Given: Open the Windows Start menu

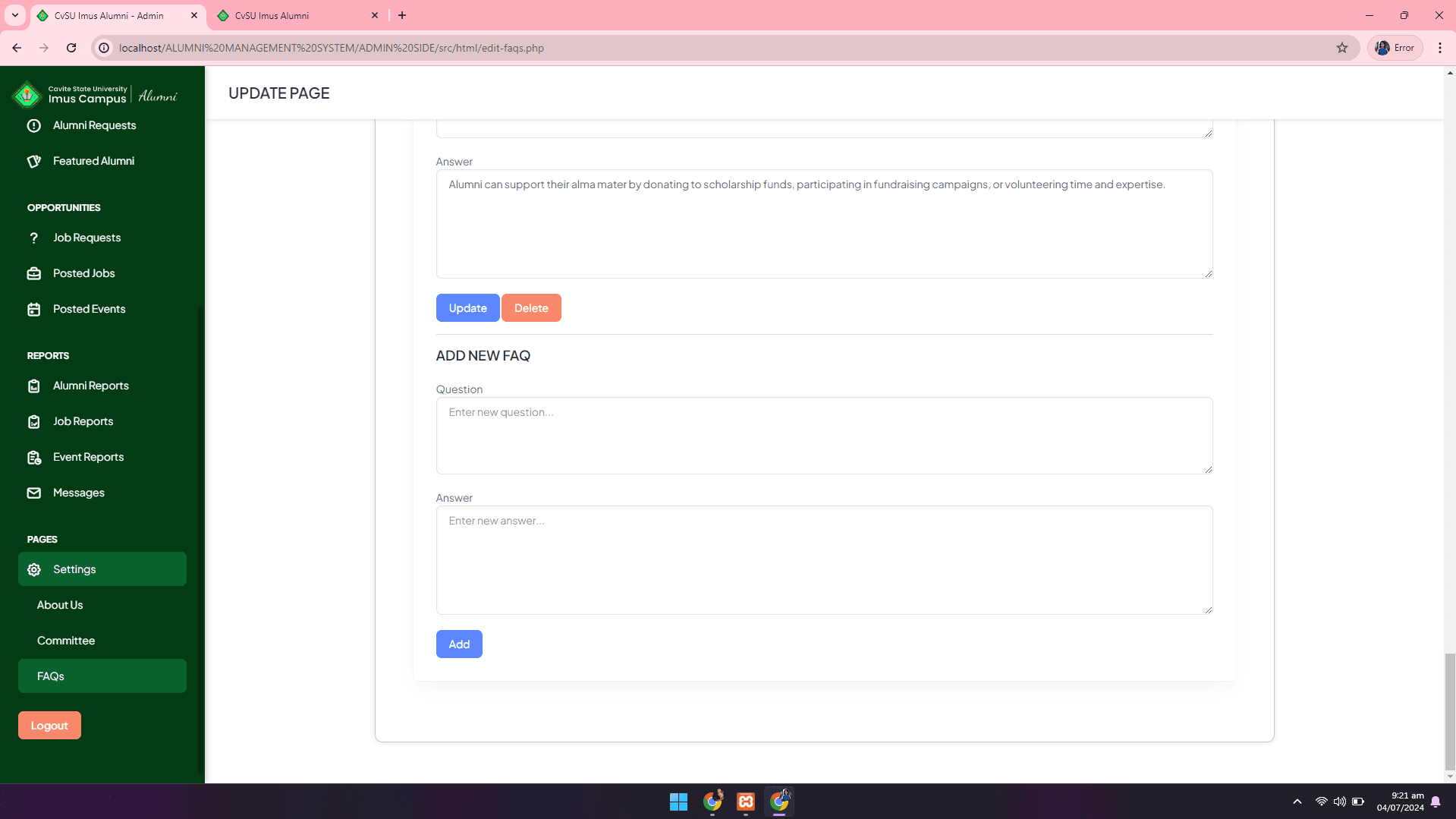Looking at the screenshot, I should 678,802.
